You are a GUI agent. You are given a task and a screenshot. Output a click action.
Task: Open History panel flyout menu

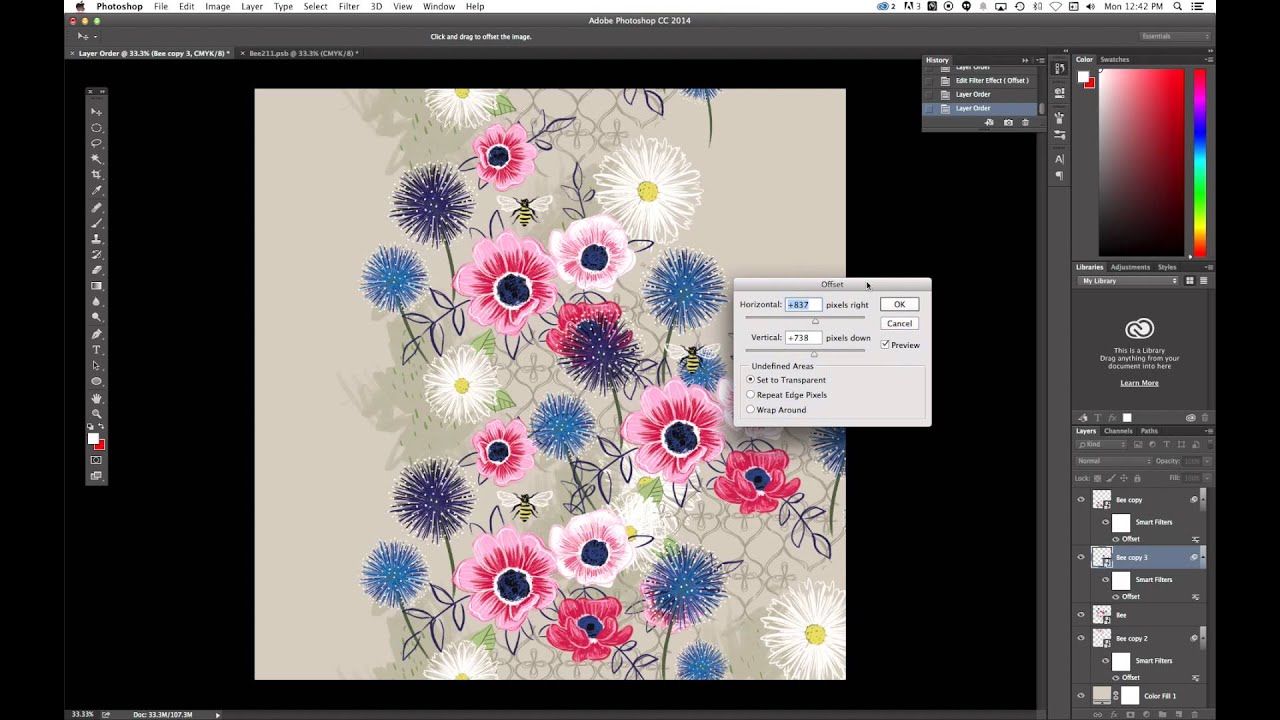(x=1039, y=60)
